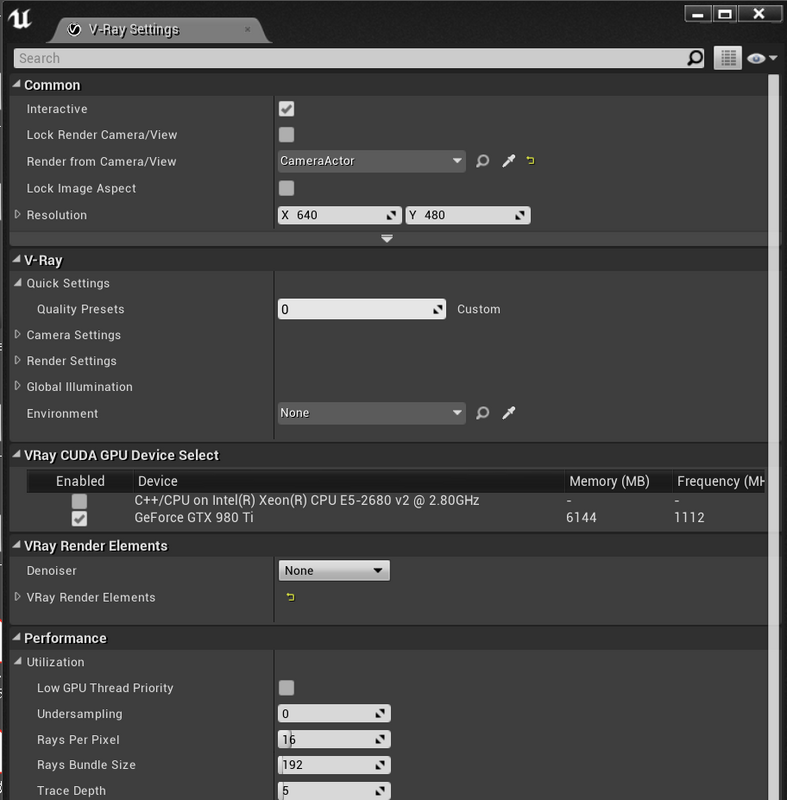Click the Rays Per Pixel slider field
787x800 pixels.
coord(334,739)
